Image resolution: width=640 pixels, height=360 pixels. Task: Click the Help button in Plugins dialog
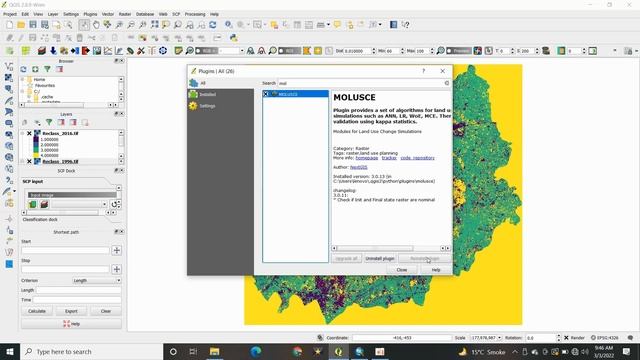436,270
